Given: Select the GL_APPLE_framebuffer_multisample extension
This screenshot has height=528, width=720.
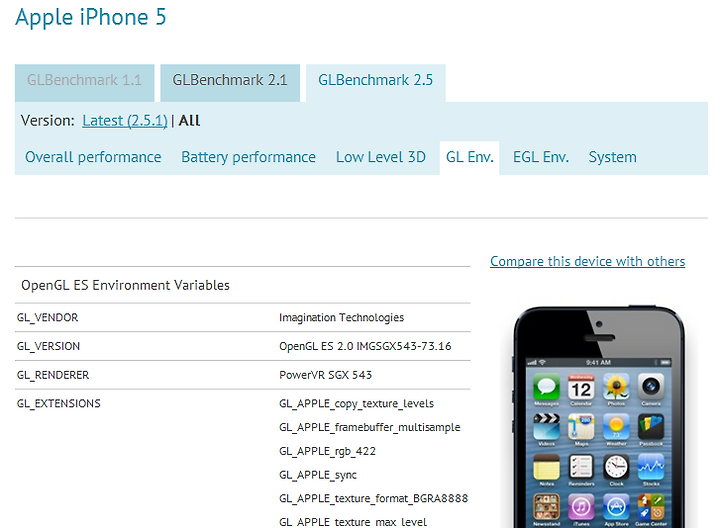Looking at the screenshot, I should pyautogui.click(x=370, y=427).
